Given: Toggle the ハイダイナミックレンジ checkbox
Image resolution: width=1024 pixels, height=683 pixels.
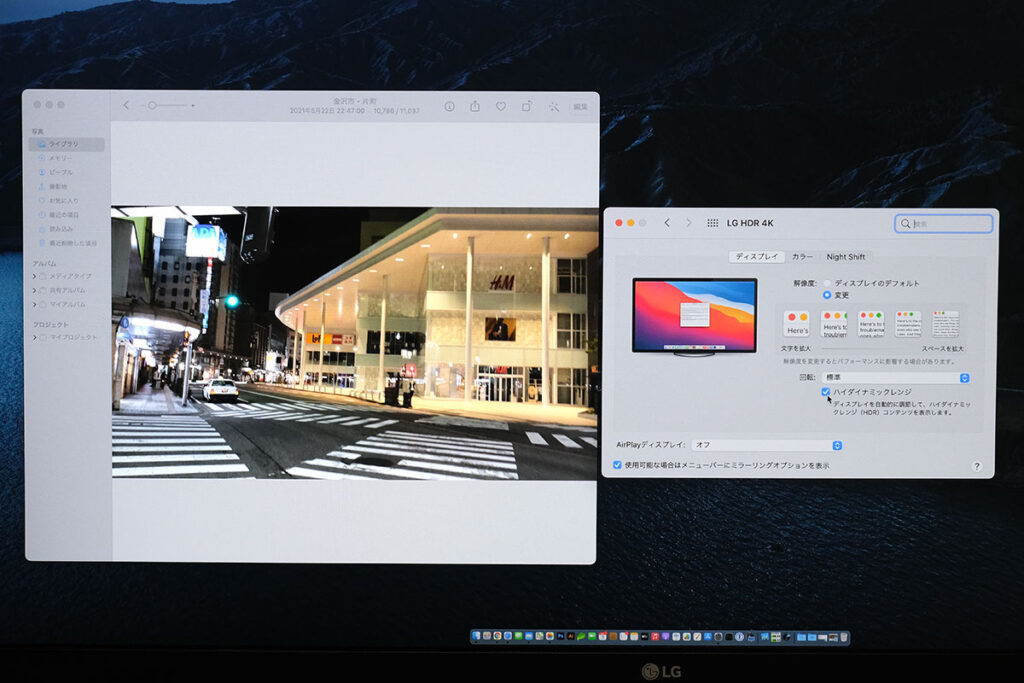Looking at the screenshot, I should coord(826,392).
